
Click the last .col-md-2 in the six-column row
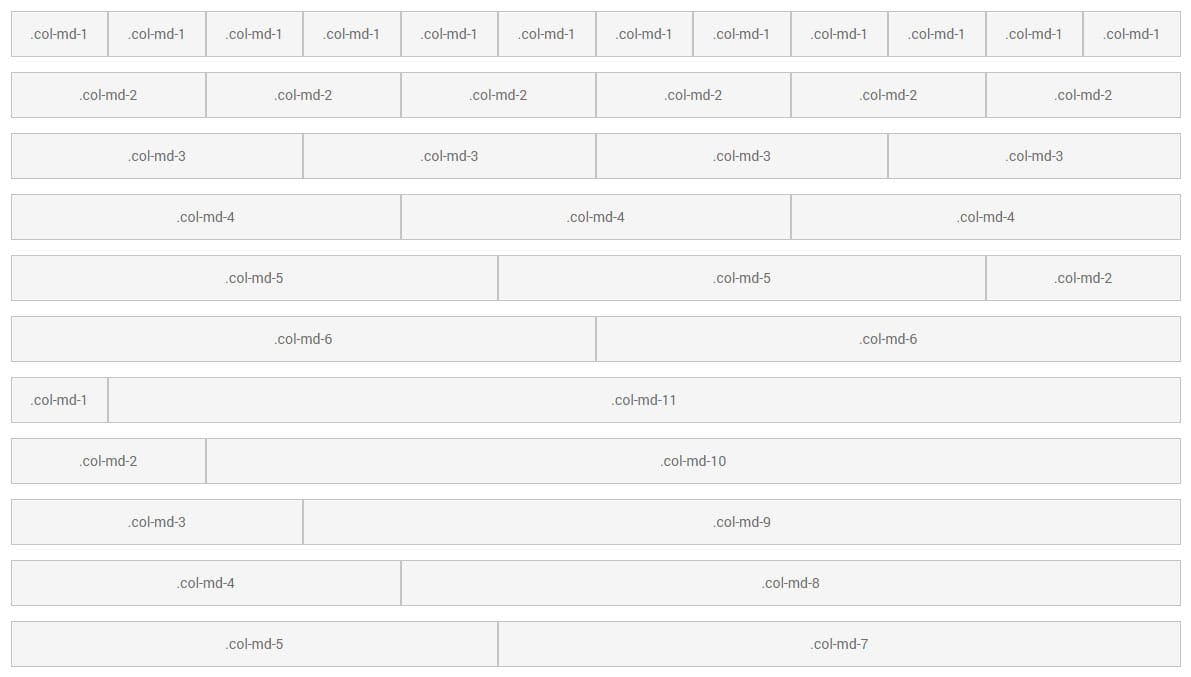coord(1083,95)
